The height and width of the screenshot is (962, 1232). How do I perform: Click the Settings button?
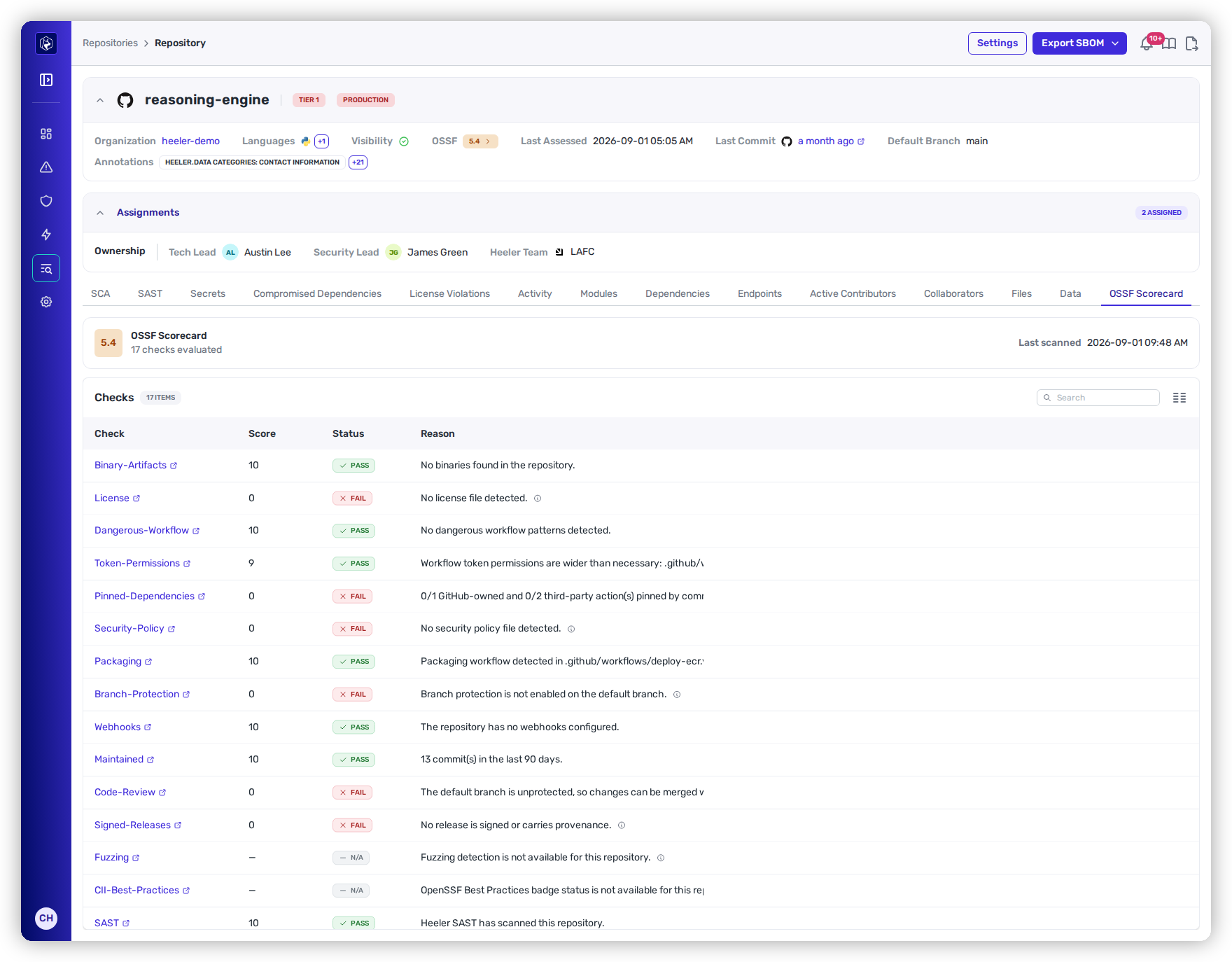coord(997,43)
